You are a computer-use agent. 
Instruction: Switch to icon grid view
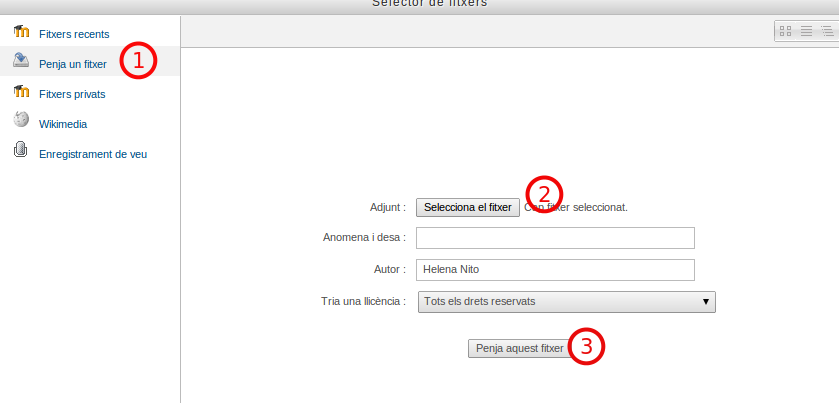[x=786, y=32]
